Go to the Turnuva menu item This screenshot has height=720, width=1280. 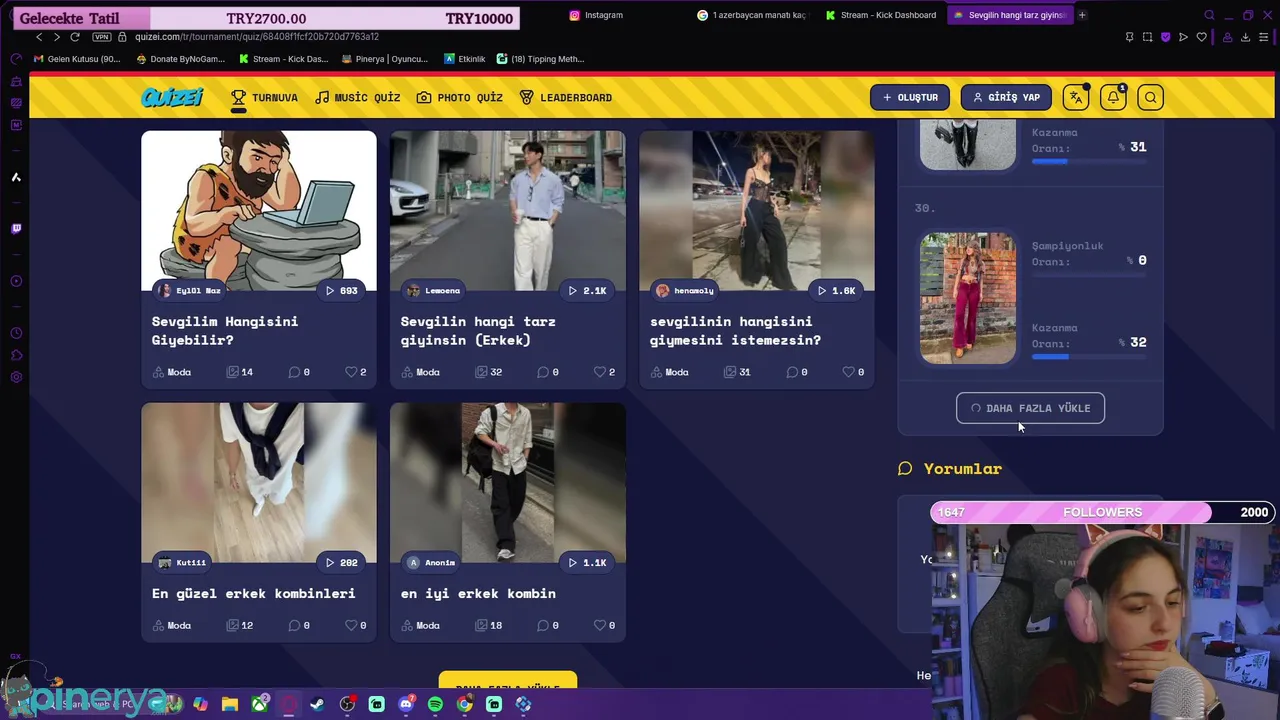(x=265, y=97)
